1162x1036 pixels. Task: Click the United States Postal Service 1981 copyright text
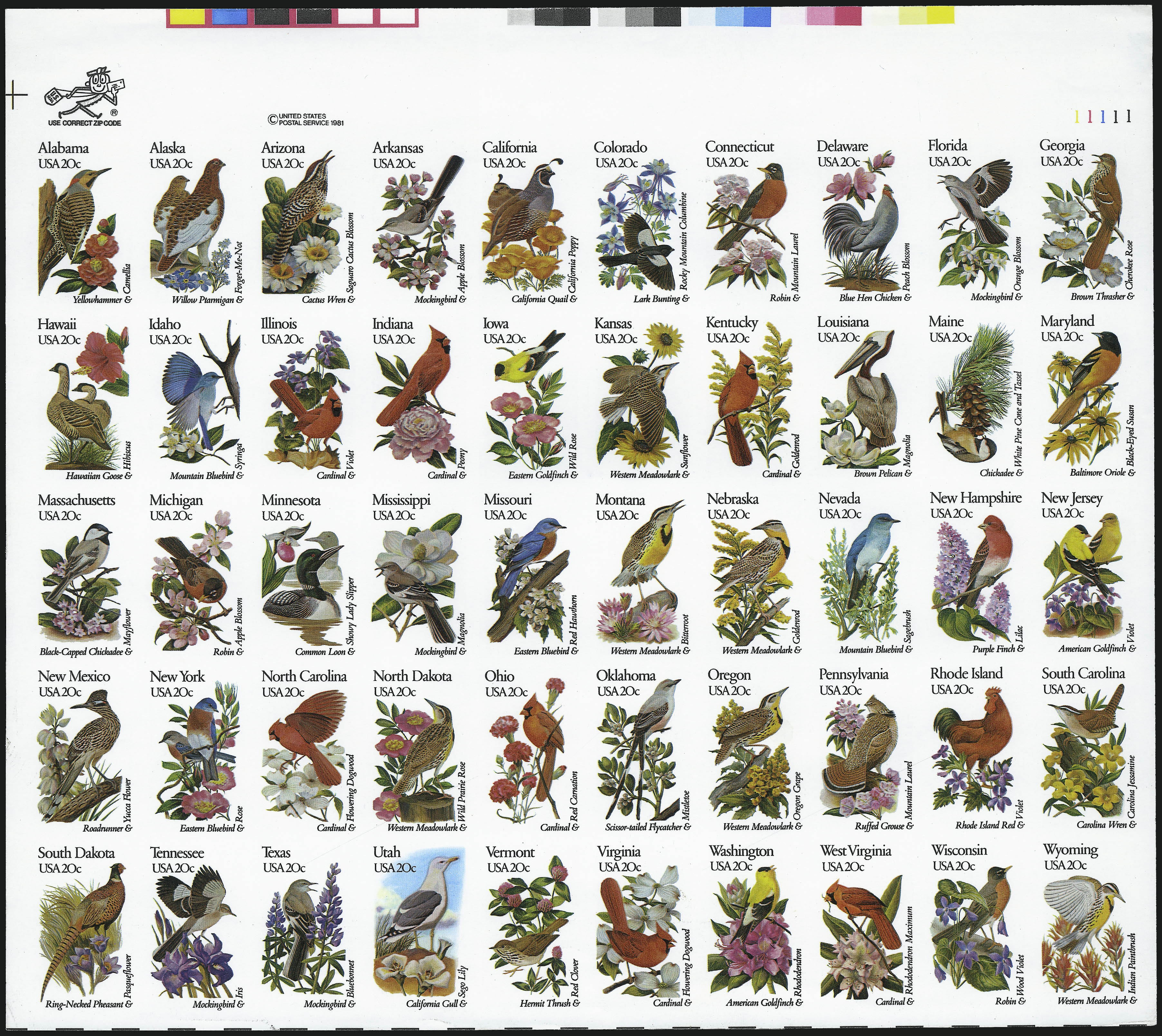tap(306, 119)
